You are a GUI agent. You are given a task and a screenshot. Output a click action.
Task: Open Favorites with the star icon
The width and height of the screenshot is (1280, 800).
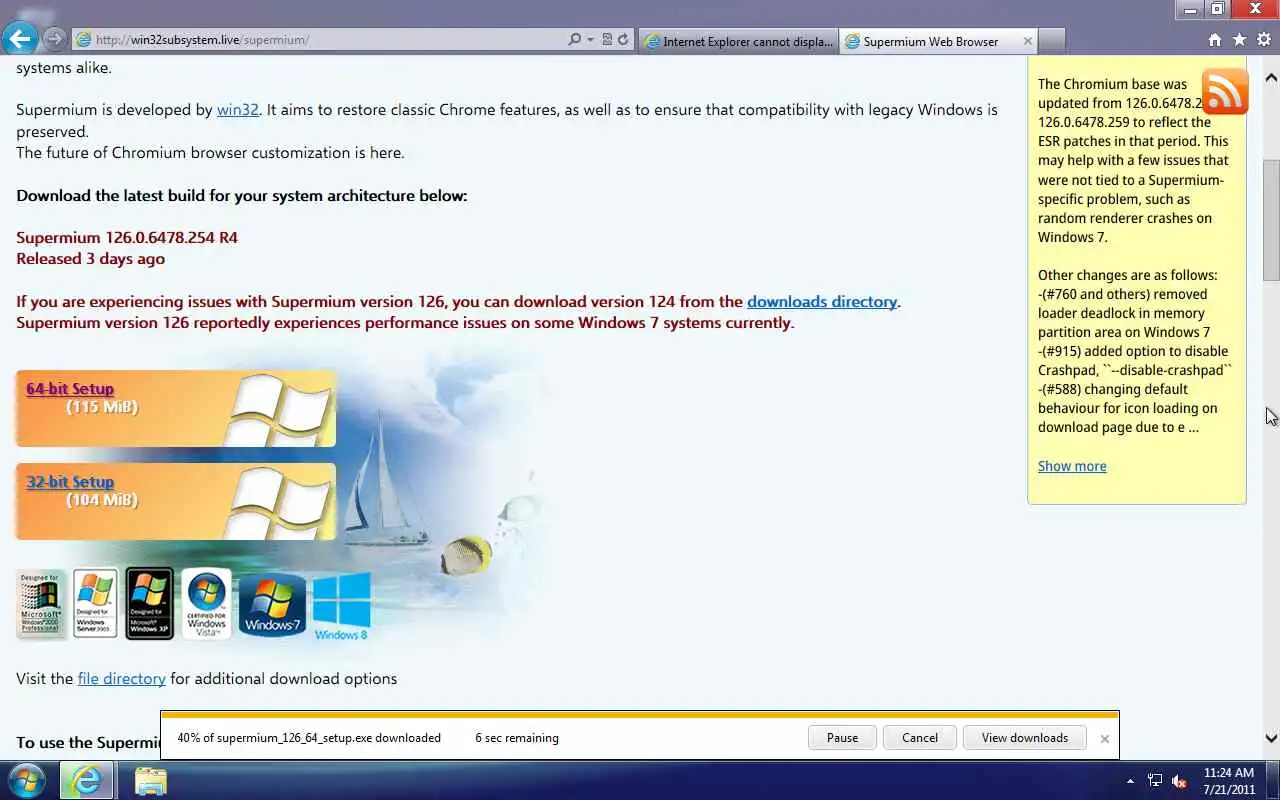tap(1239, 40)
